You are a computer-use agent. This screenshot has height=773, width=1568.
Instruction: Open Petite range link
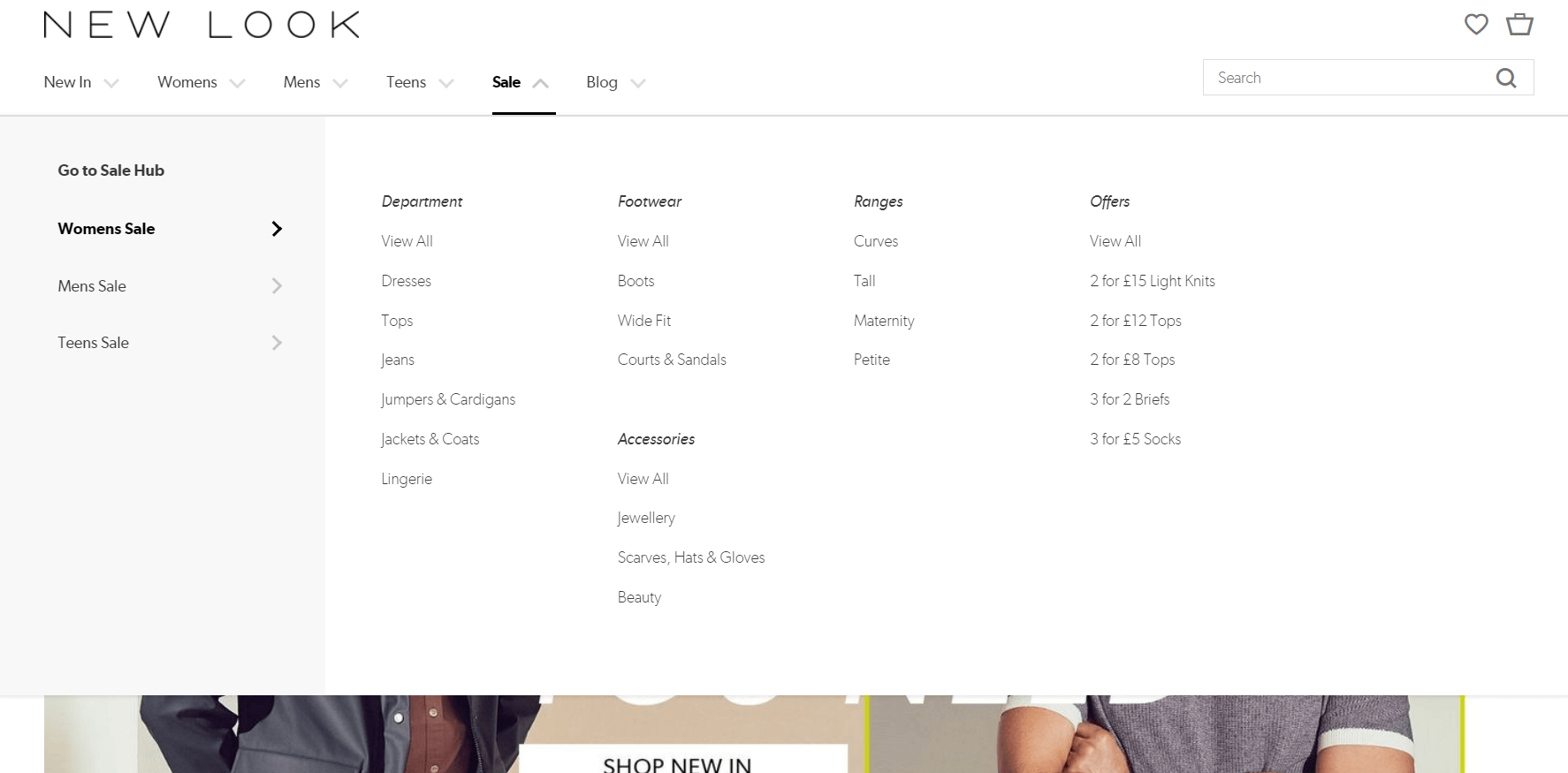pyautogui.click(x=872, y=360)
